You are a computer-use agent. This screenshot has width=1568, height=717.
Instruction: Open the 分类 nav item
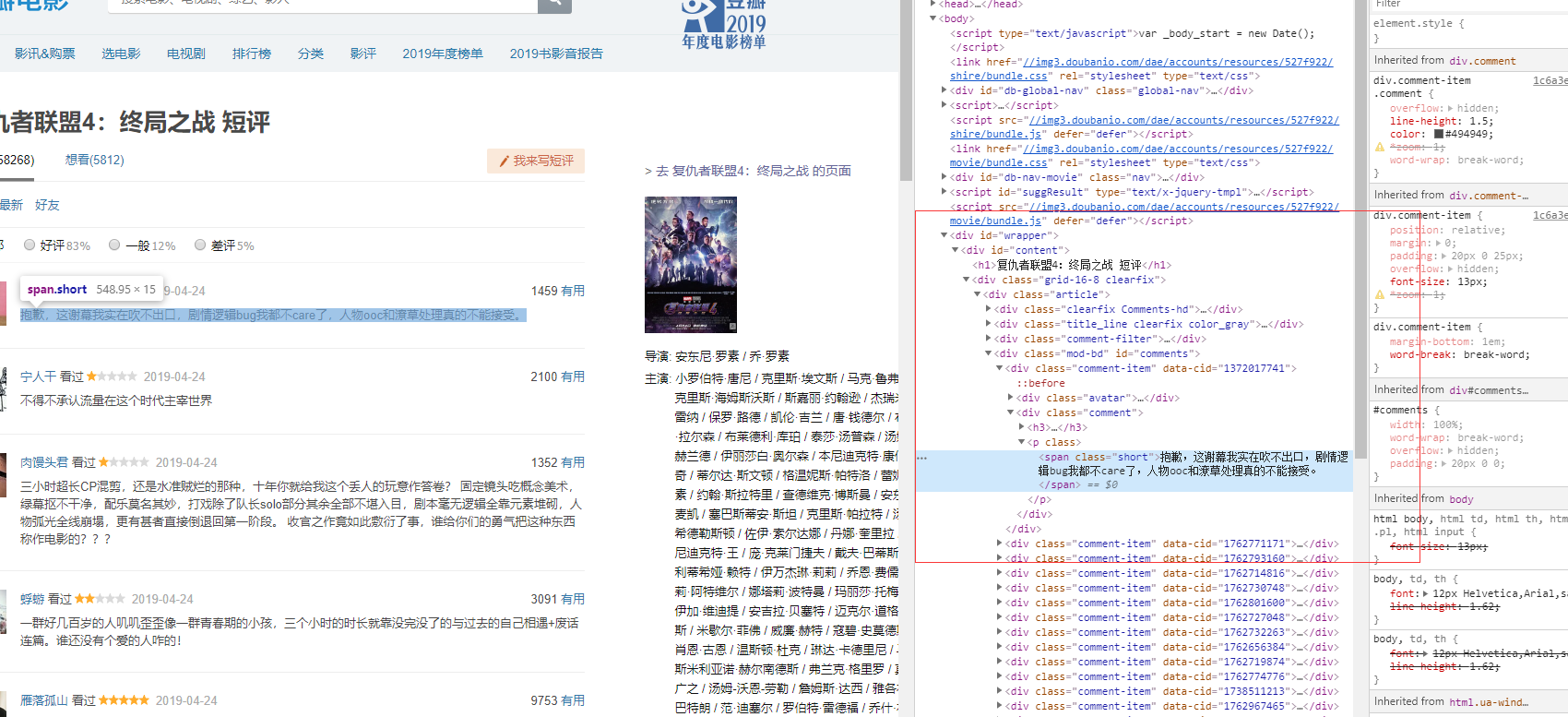coord(311,54)
